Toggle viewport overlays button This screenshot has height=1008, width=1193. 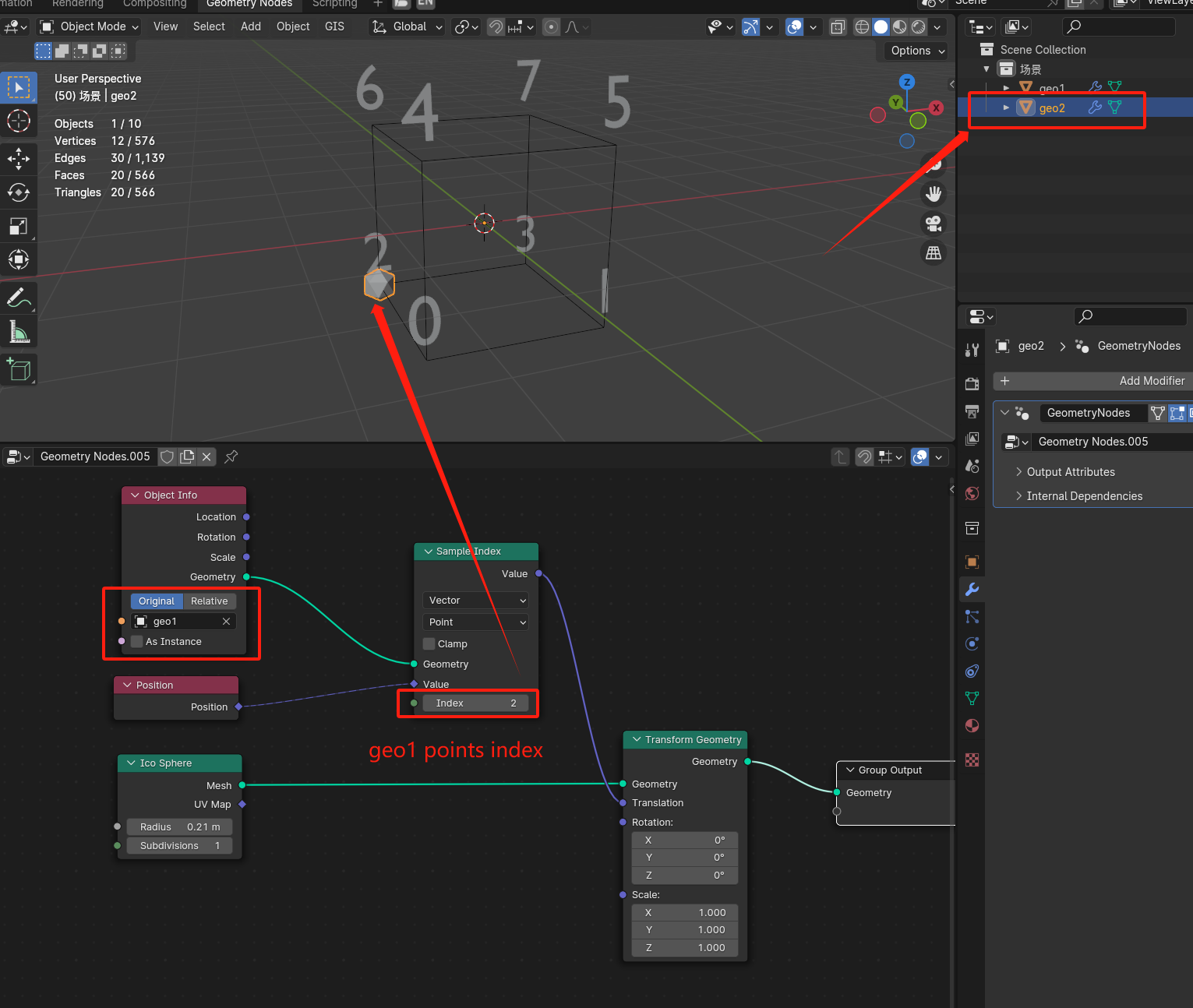pyautogui.click(x=794, y=26)
